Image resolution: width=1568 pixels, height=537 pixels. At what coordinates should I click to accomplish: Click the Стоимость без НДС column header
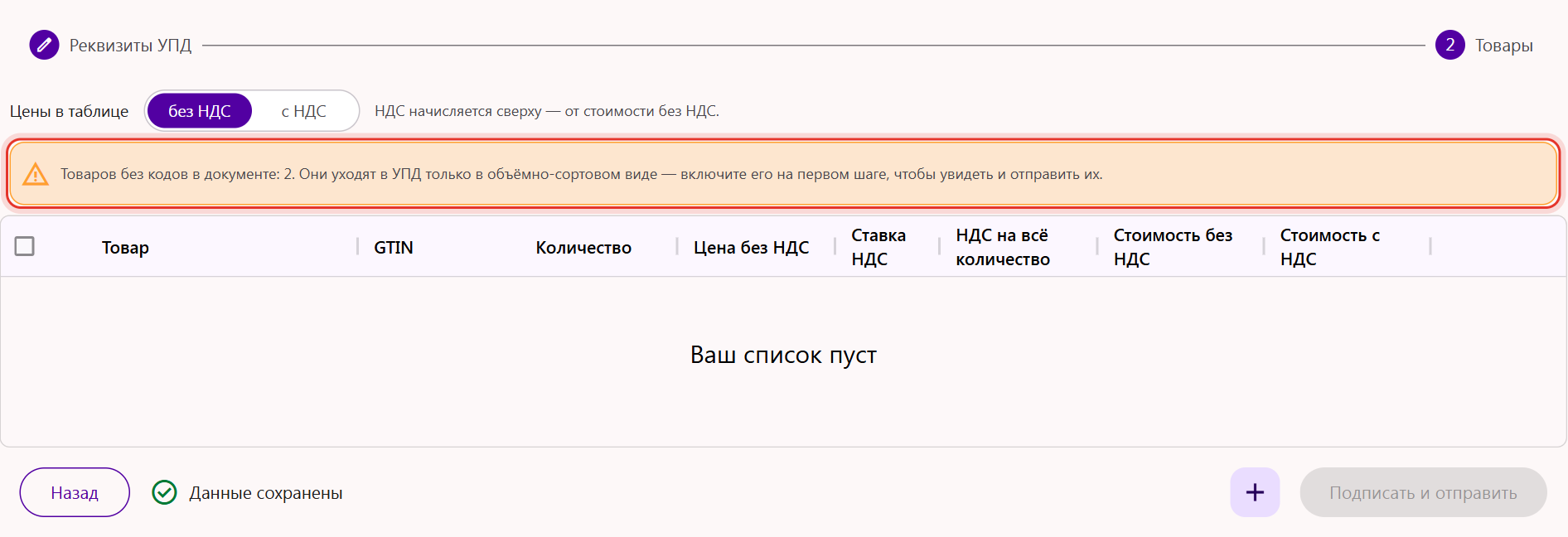tap(1173, 247)
